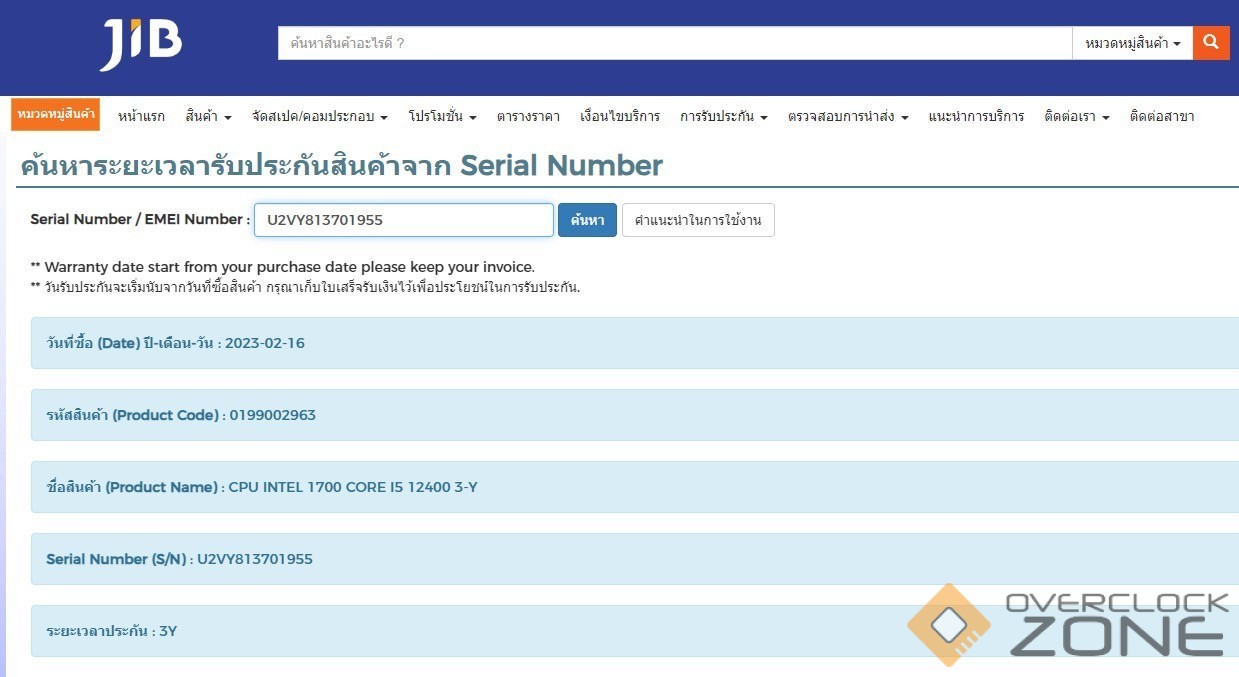
Task: Open the แนะนำการบริการ page
Action: [976, 116]
